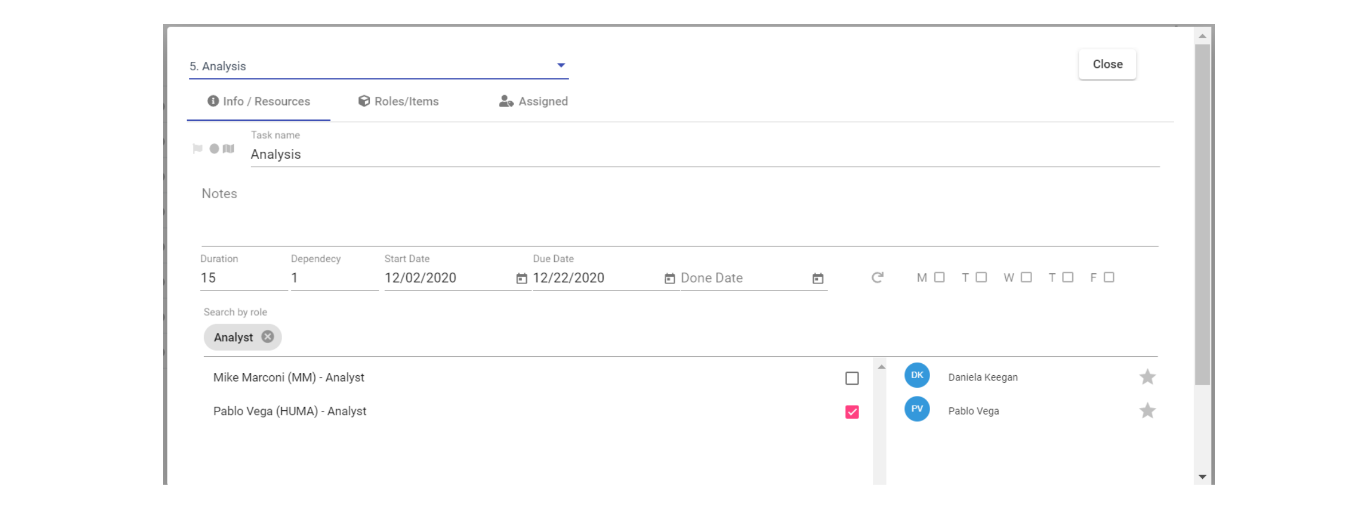1370x526 pixels.
Task: Switch to the Assigned tab
Action: coord(533,101)
